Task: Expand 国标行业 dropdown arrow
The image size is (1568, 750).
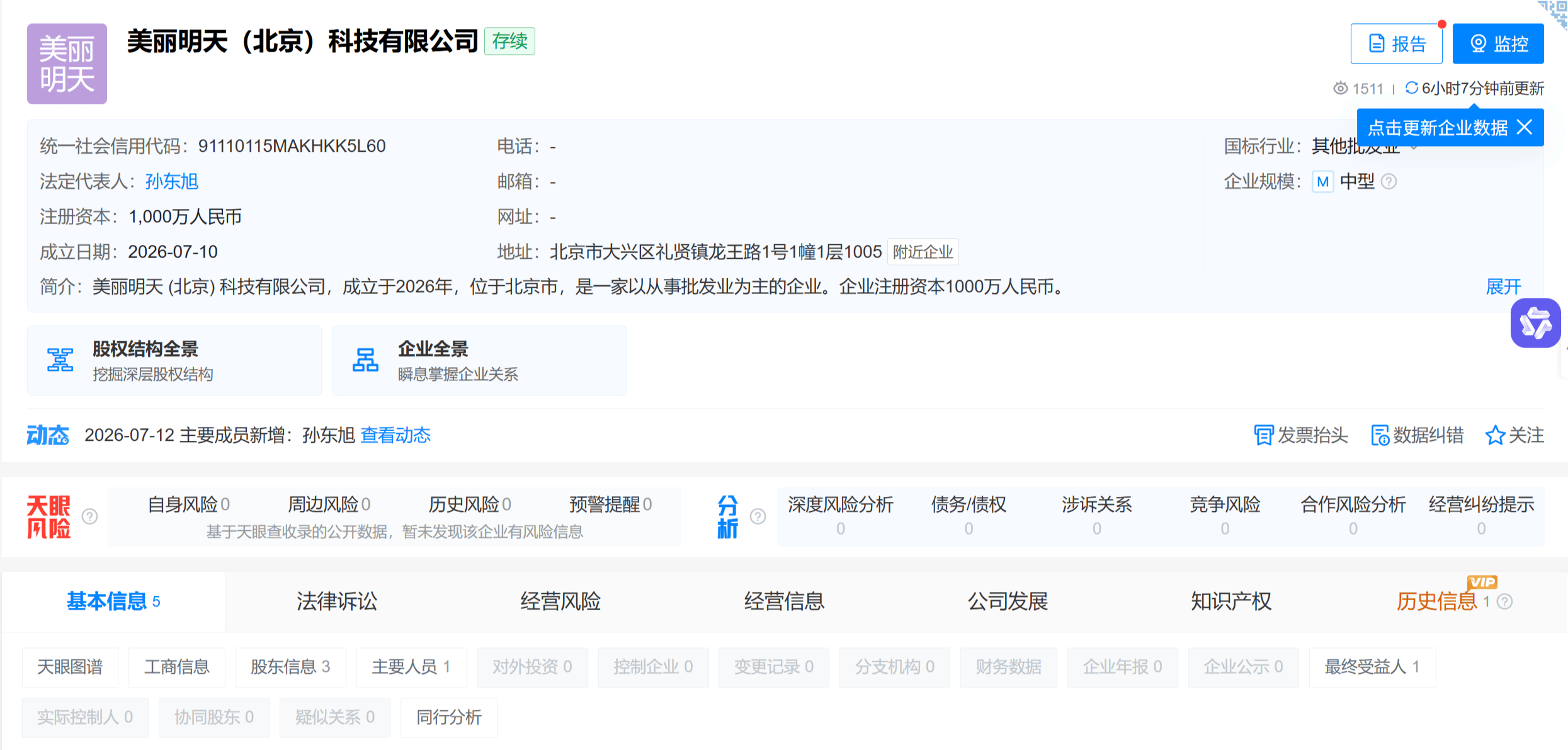Action: (x=1414, y=147)
